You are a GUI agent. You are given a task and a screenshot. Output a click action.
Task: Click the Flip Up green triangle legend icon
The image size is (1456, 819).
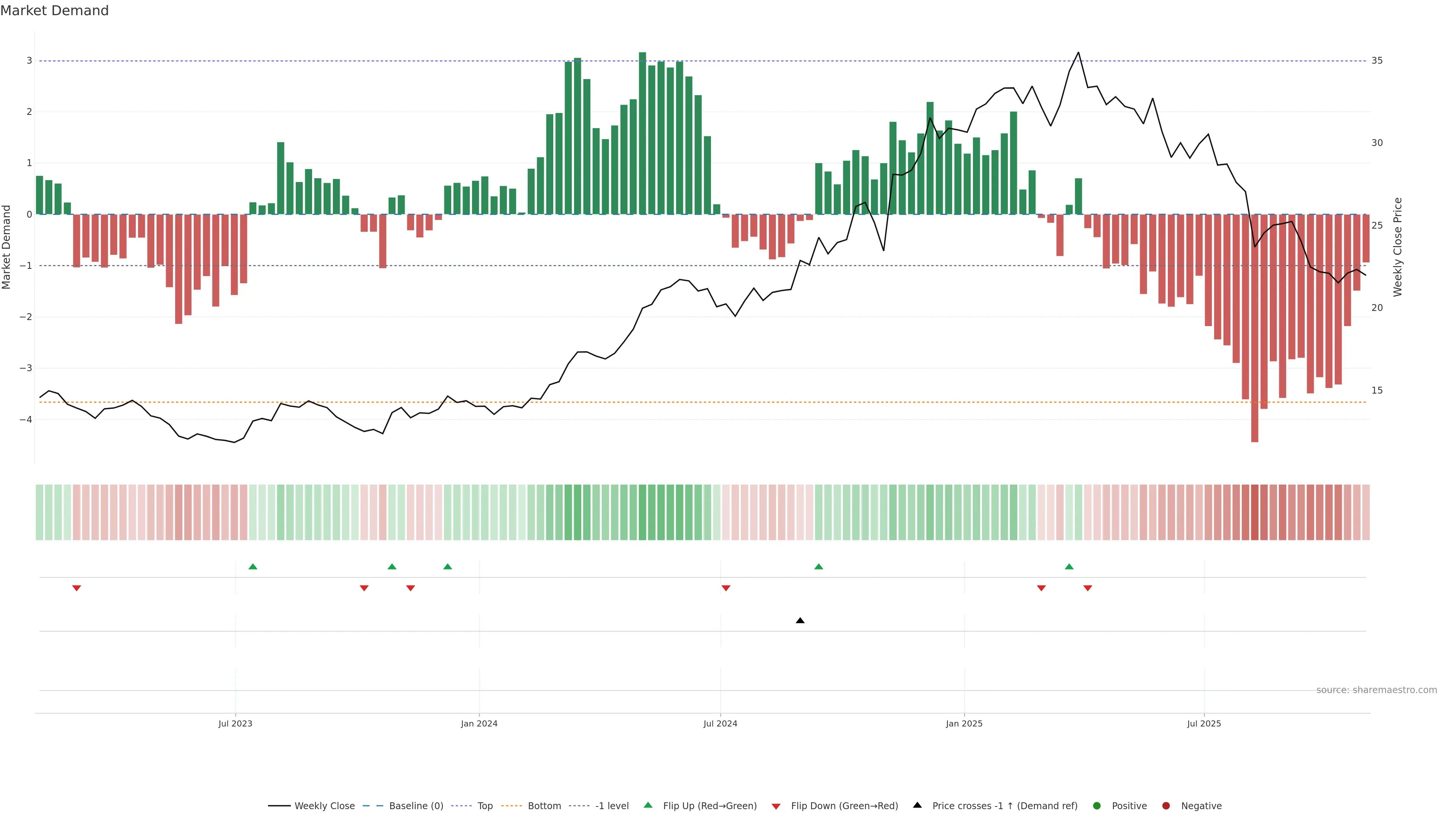click(x=648, y=805)
